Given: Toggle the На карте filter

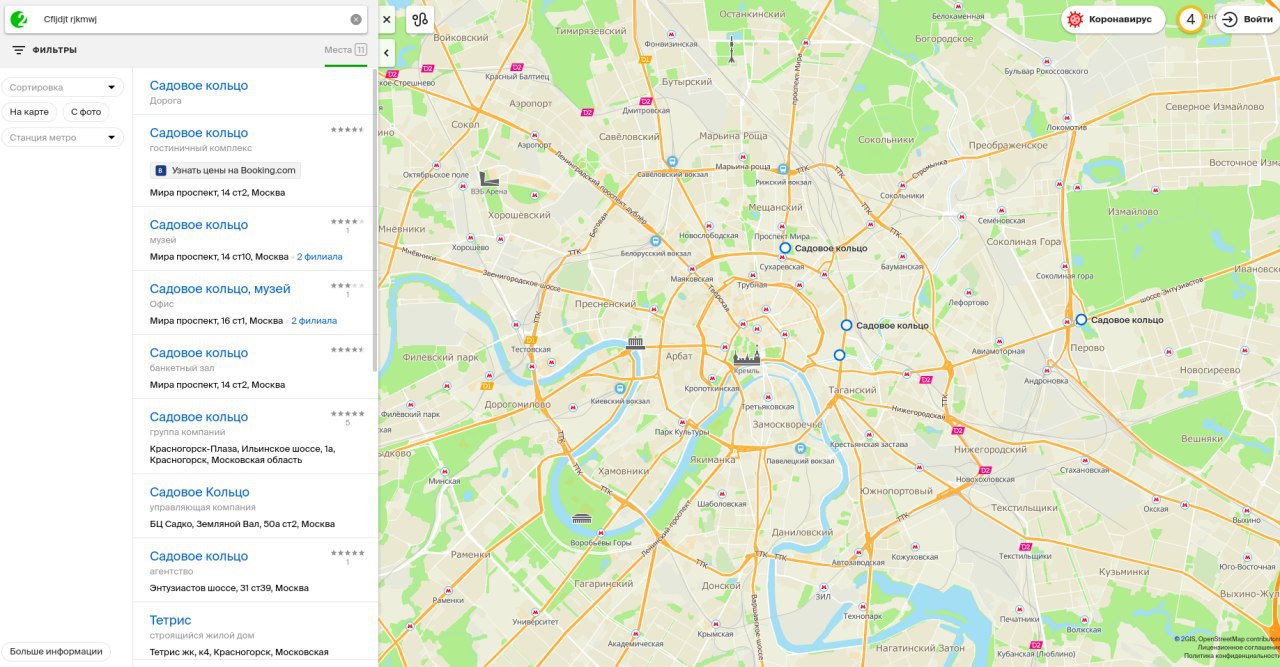Looking at the screenshot, I should point(29,112).
